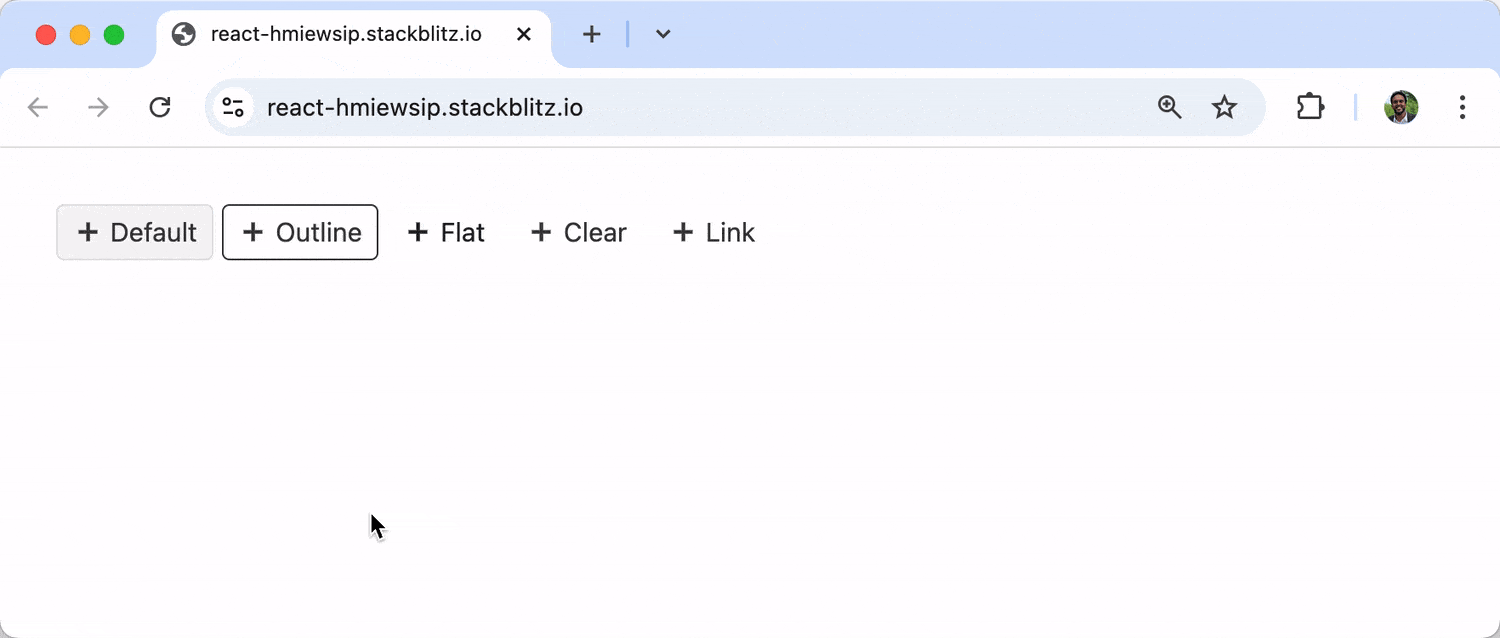
Task: Expand the tab search dropdown
Action: click(662, 34)
